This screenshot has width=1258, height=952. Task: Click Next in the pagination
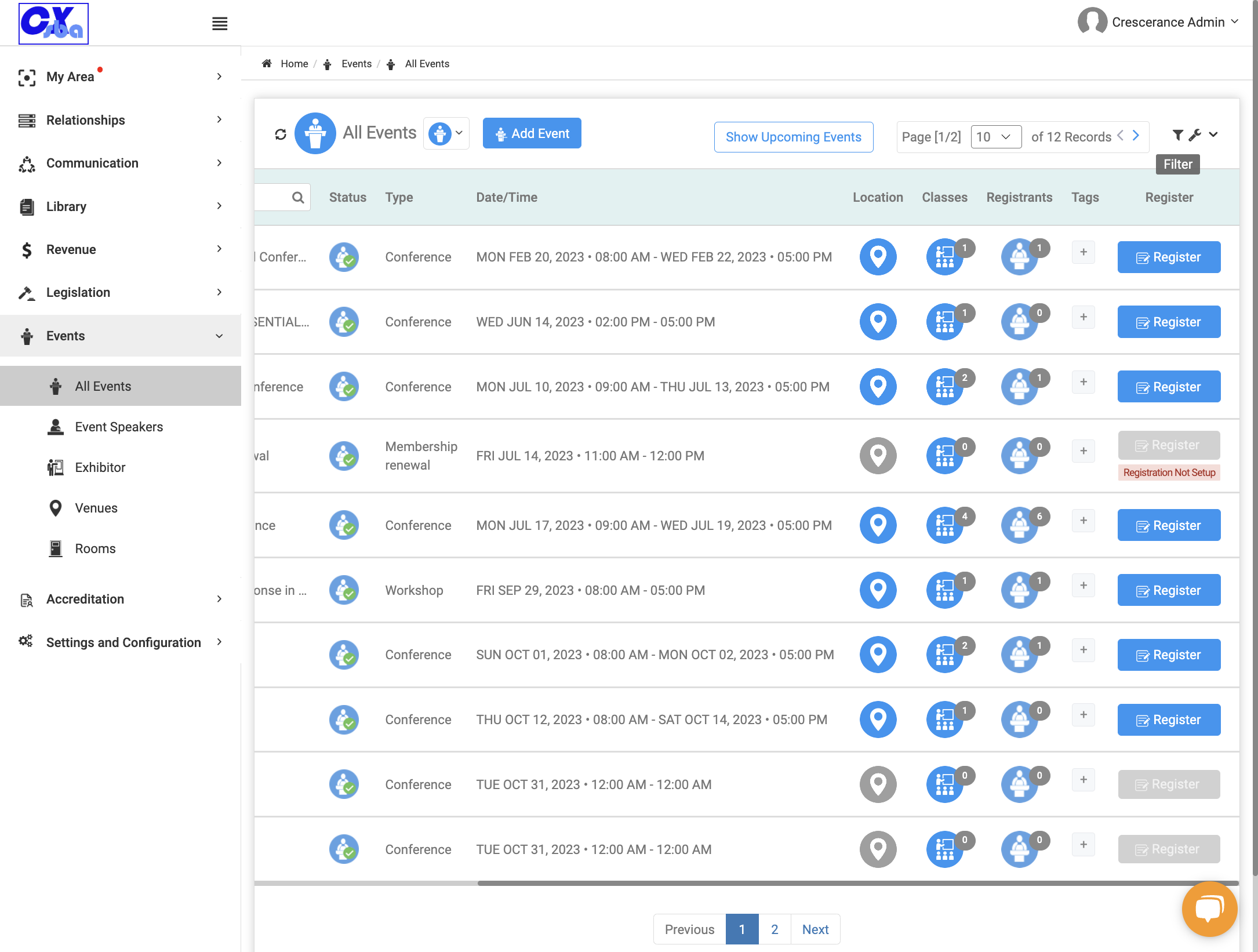point(815,929)
